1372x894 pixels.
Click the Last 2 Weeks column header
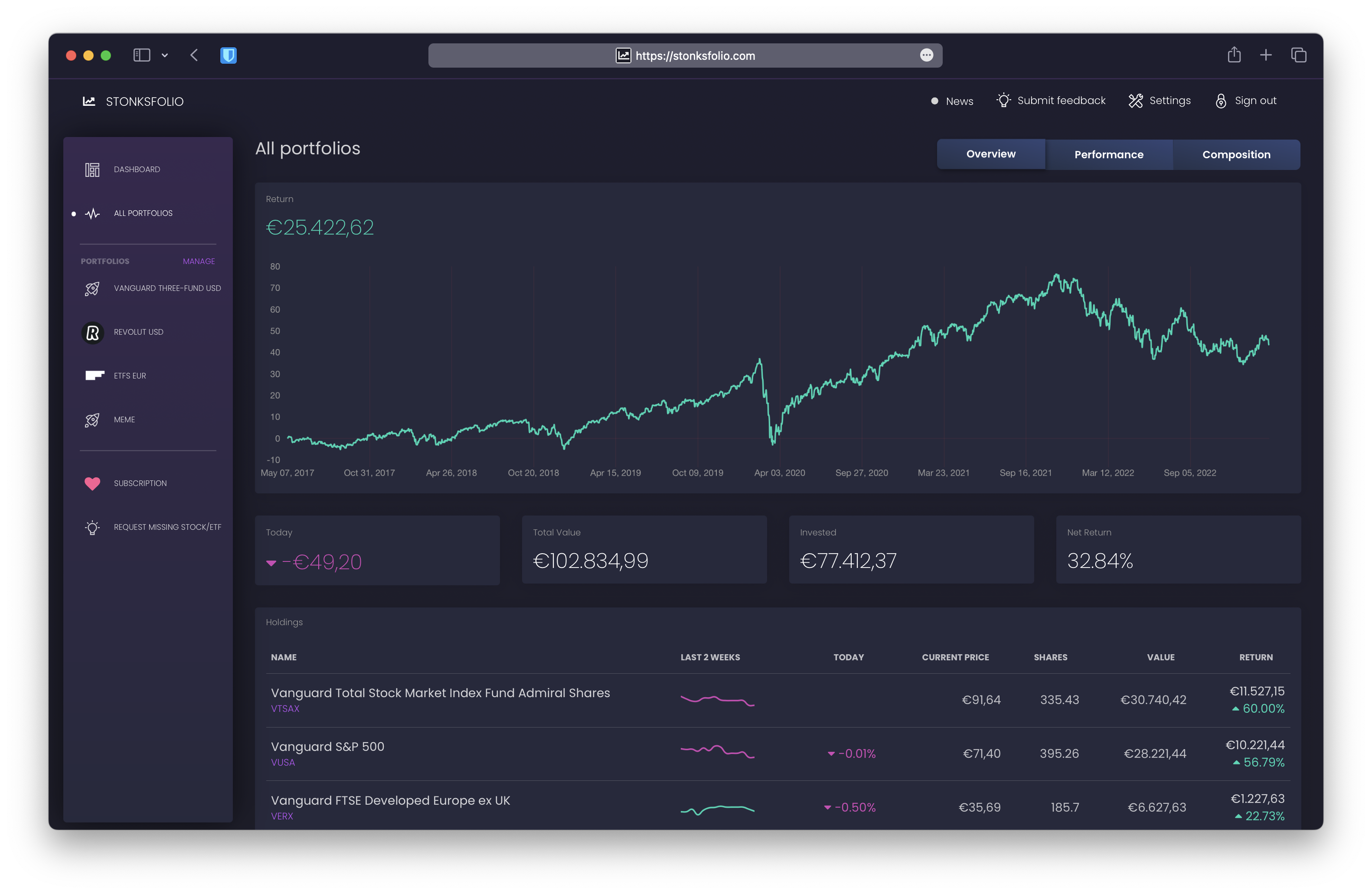coord(710,658)
